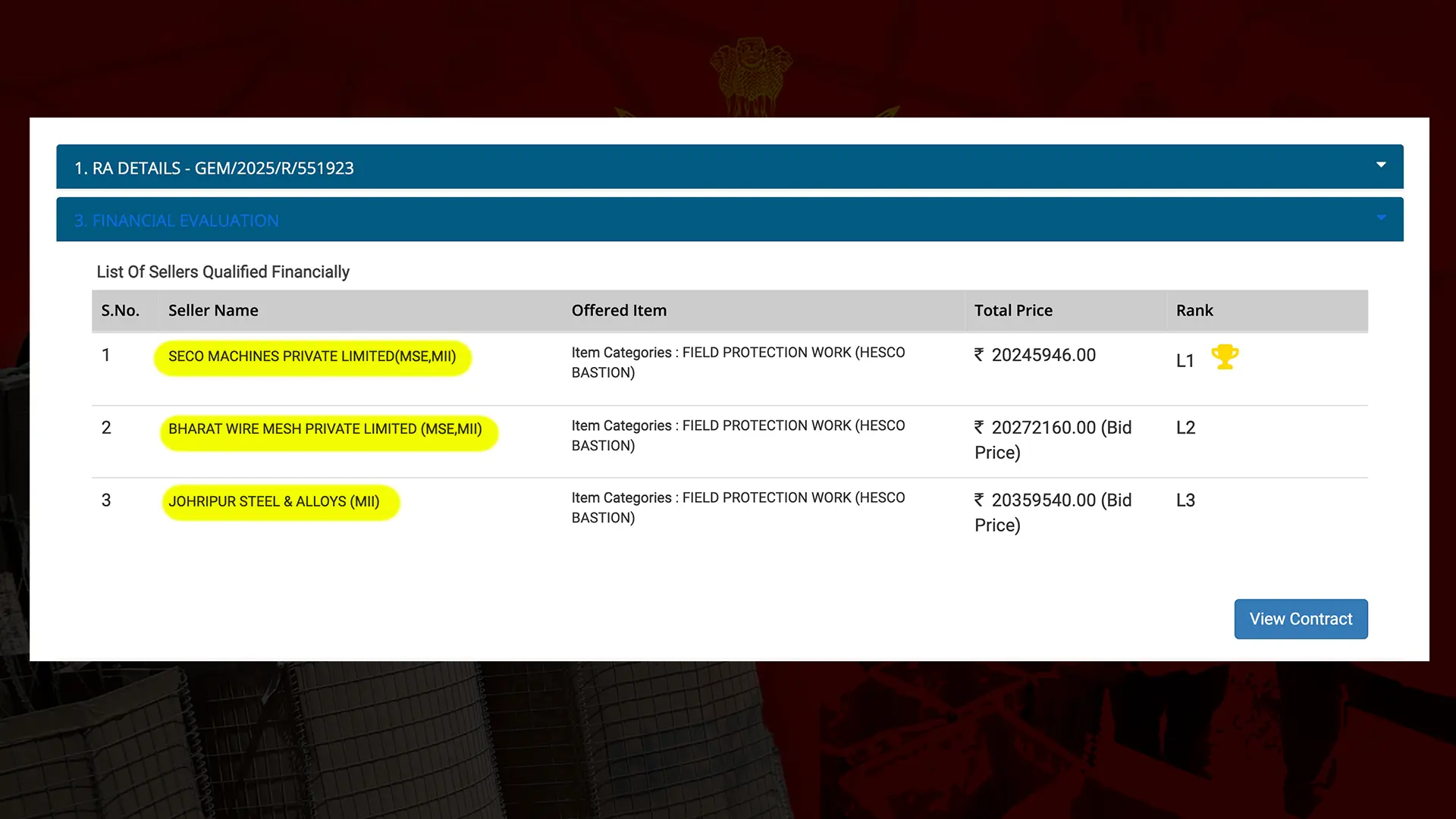Click the total price ₹ 20245946.00
Viewport: 1456px width, 819px height.
click(1035, 355)
